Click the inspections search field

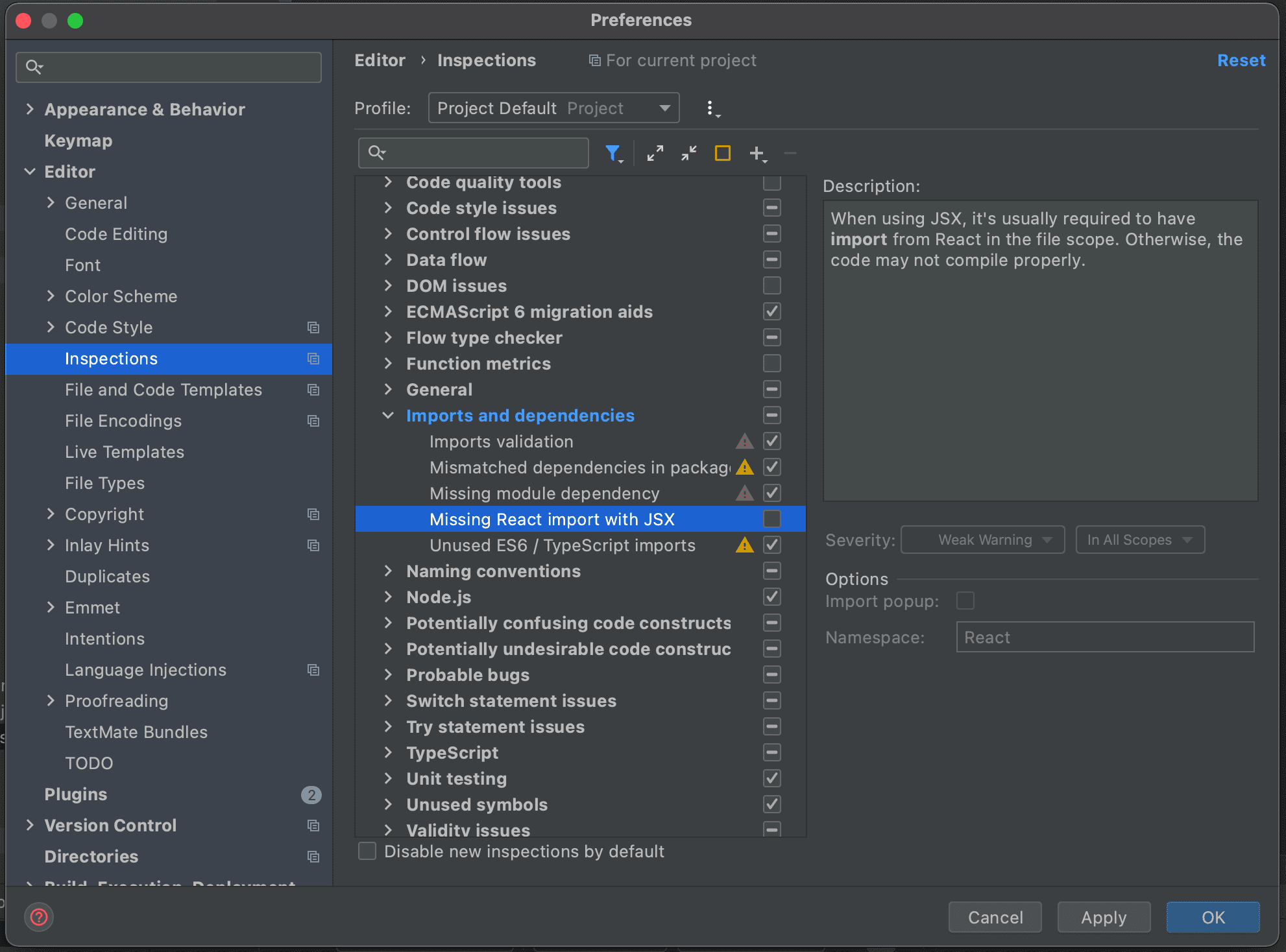click(x=480, y=153)
